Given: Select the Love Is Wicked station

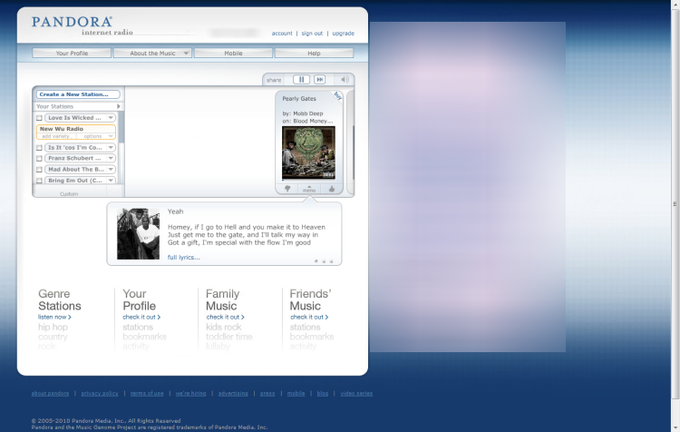Looking at the screenshot, I should pyautogui.click(x=75, y=118).
